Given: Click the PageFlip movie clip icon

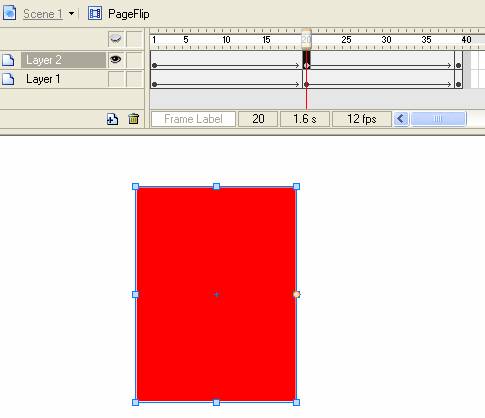Looking at the screenshot, I should [x=95, y=13].
